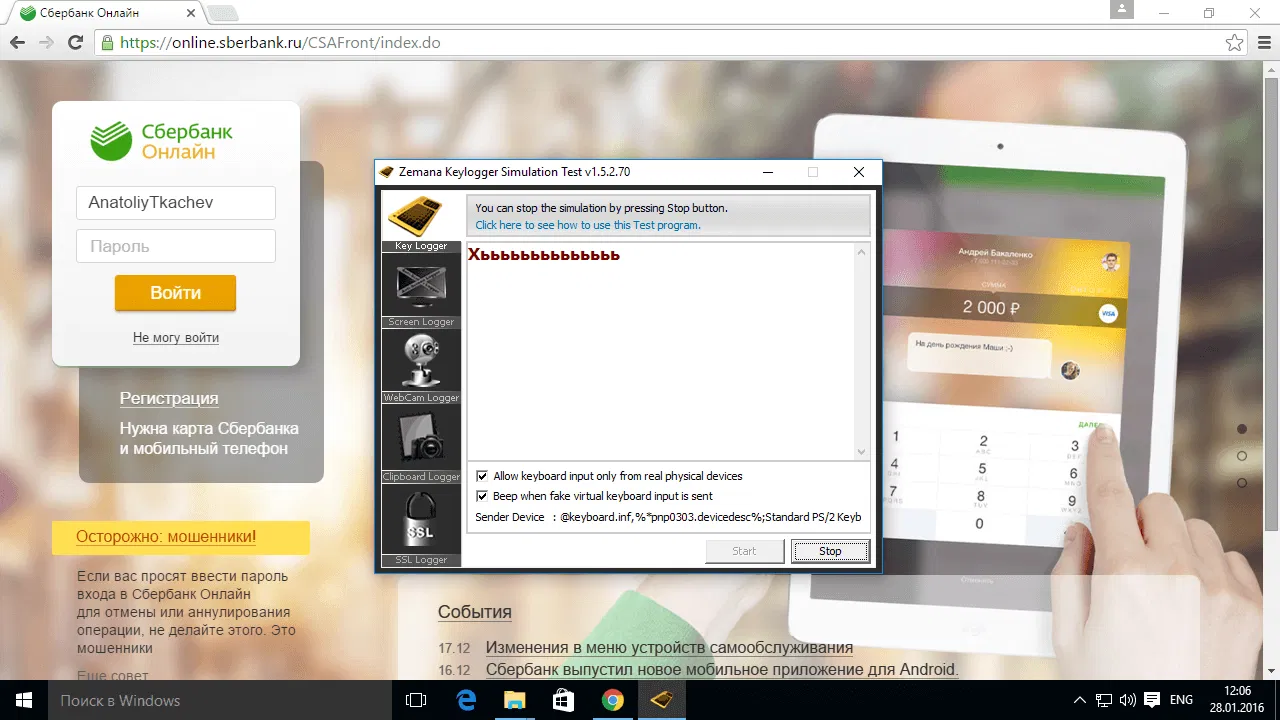Click the Sberbank Online logo

pos(161,141)
